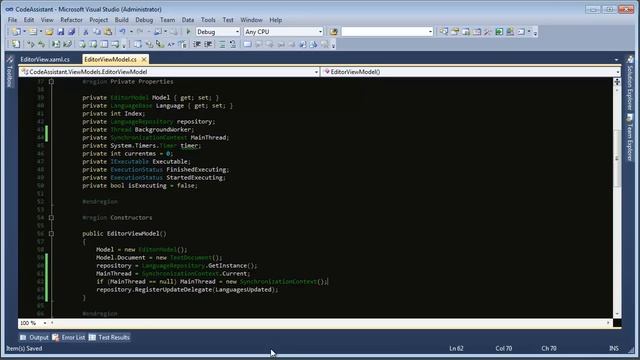Show the Output panel

tap(34, 337)
